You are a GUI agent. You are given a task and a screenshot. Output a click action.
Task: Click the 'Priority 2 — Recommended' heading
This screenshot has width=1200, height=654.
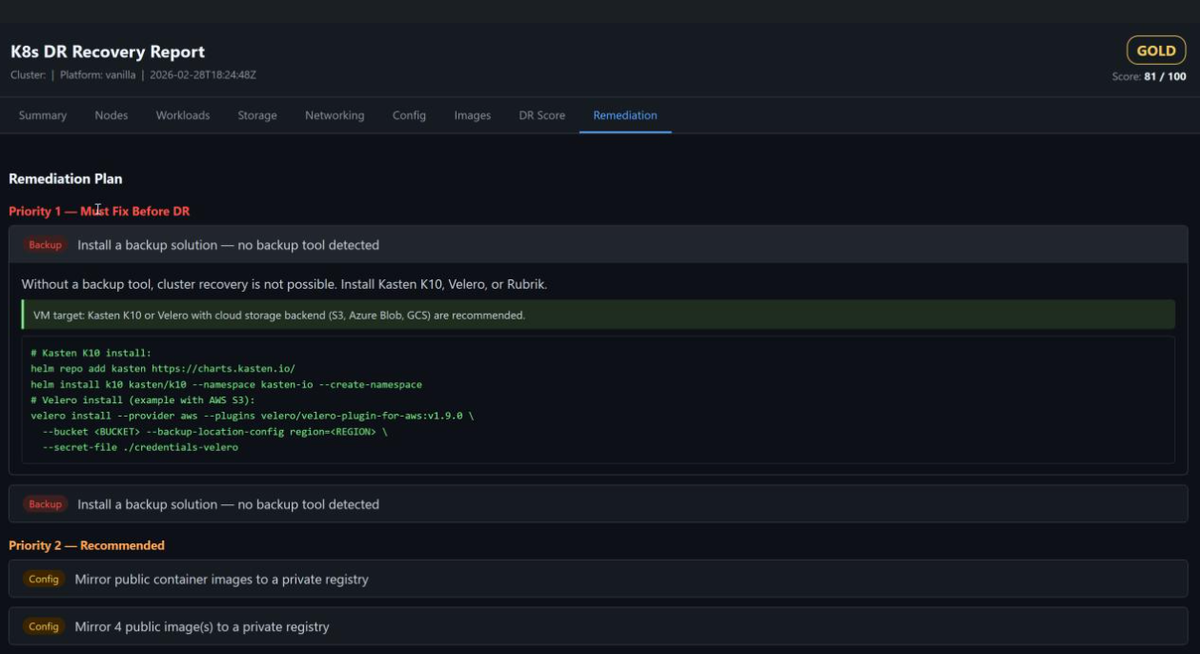coord(85,545)
